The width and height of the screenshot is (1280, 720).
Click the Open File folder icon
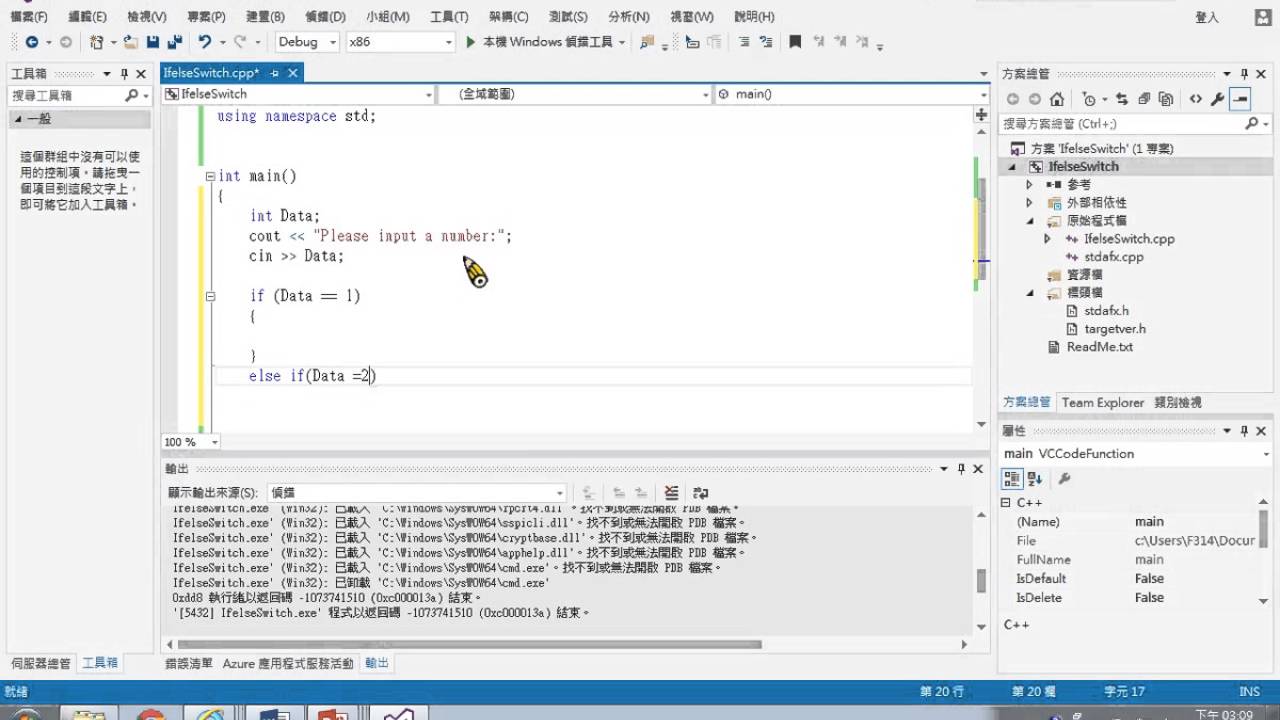(x=131, y=42)
